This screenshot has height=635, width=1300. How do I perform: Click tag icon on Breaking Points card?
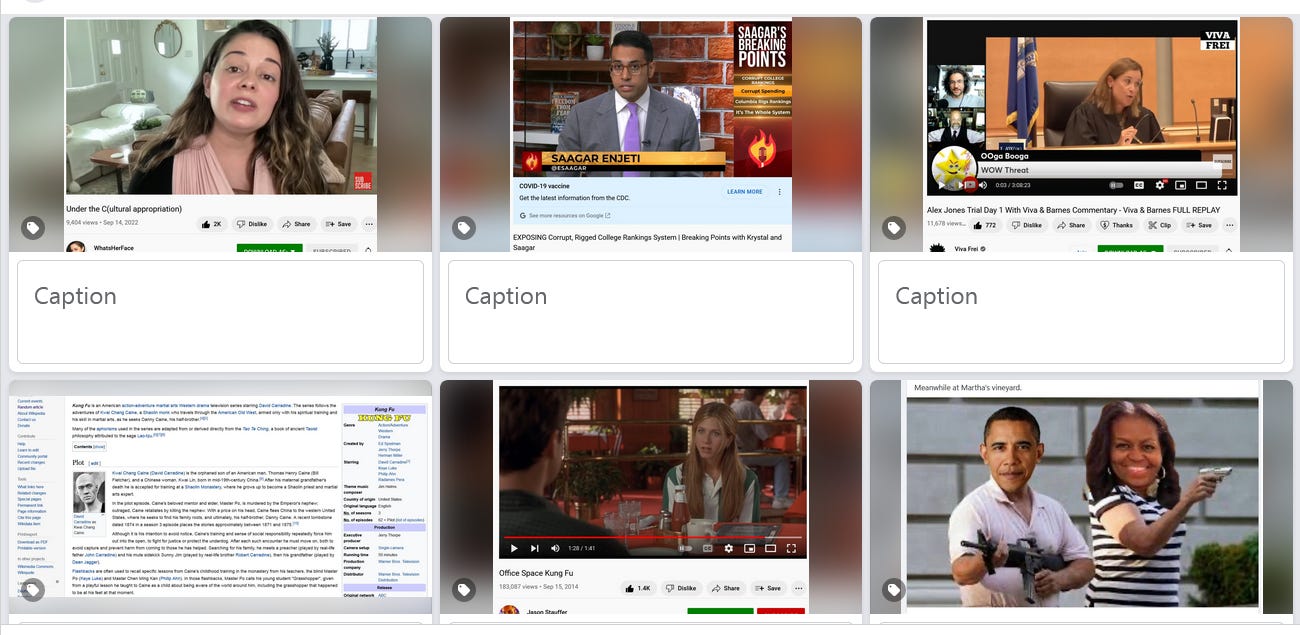464,229
